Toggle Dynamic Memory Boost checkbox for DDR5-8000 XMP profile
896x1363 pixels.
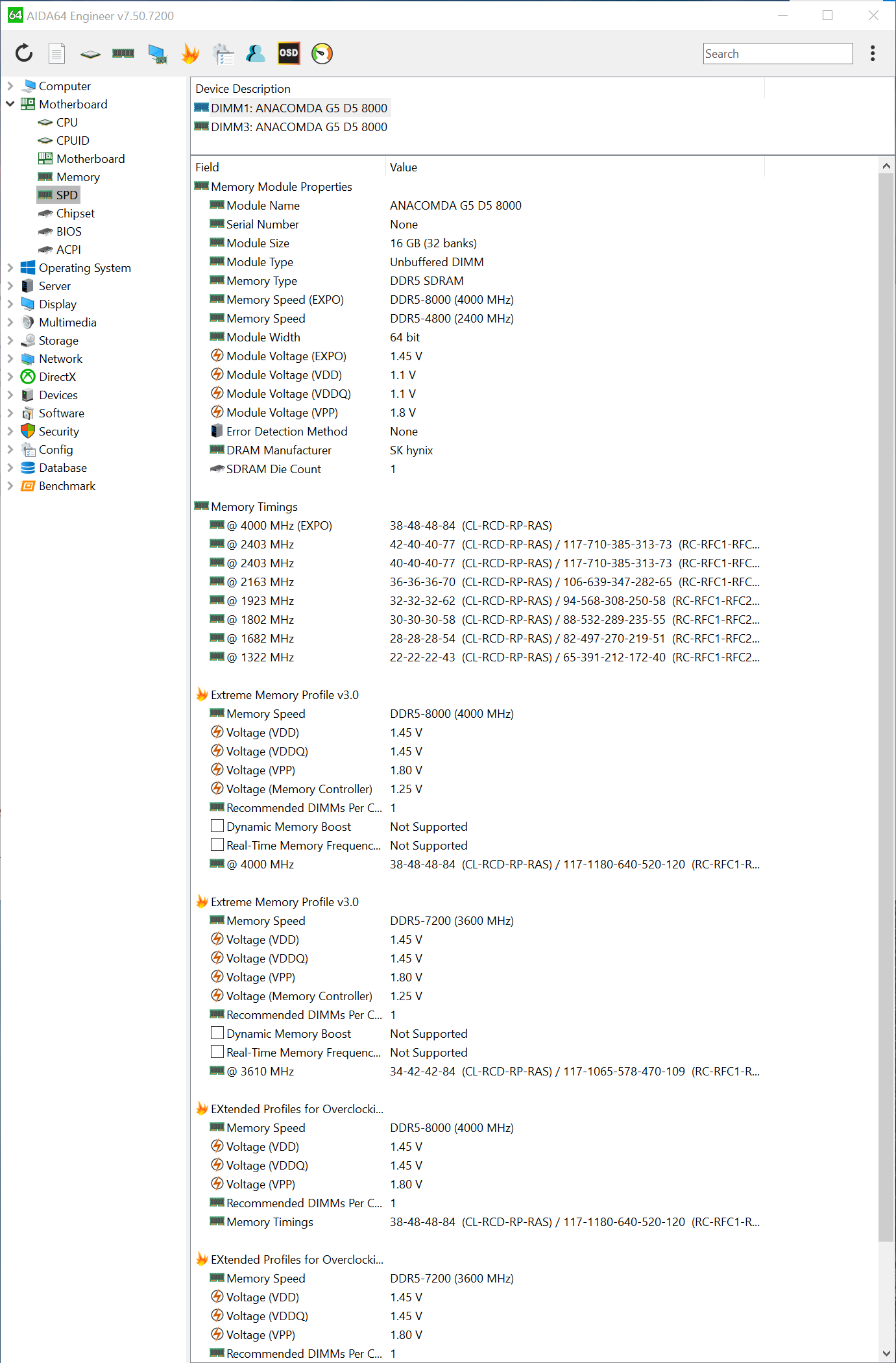pyautogui.click(x=217, y=826)
